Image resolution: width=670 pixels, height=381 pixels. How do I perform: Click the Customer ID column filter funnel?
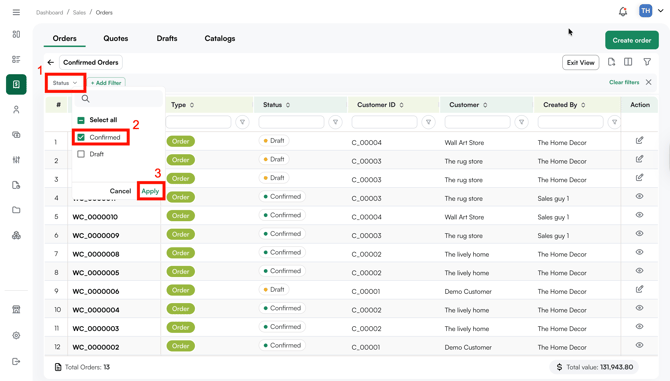[428, 122]
